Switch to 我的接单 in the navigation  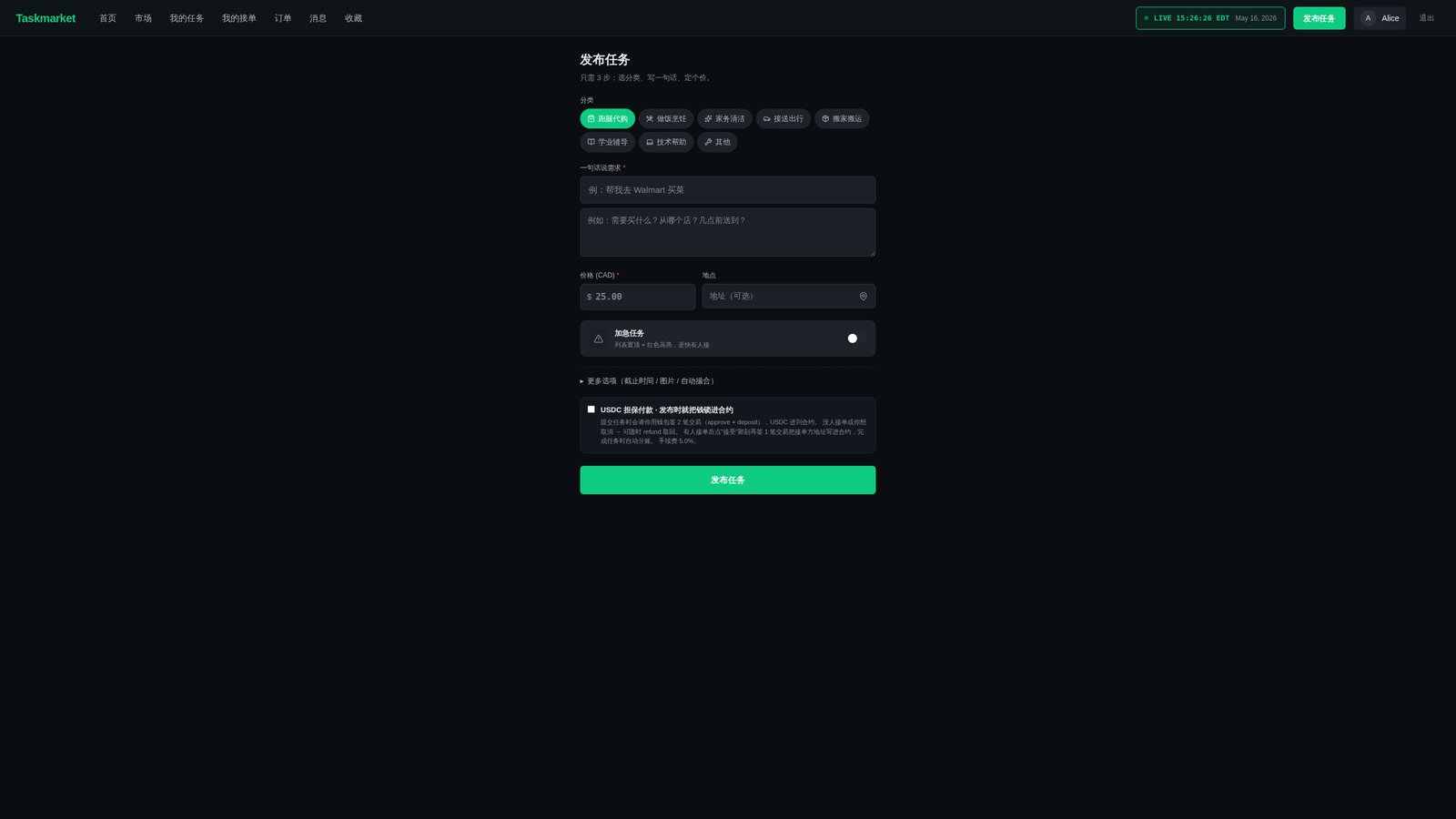click(239, 18)
